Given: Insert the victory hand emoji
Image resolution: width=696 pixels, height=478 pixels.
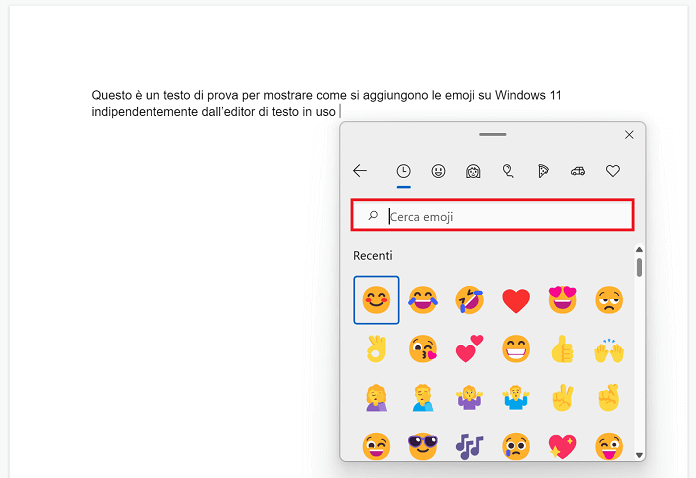Looking at the screenshot, I should click(x=562, y=398).
